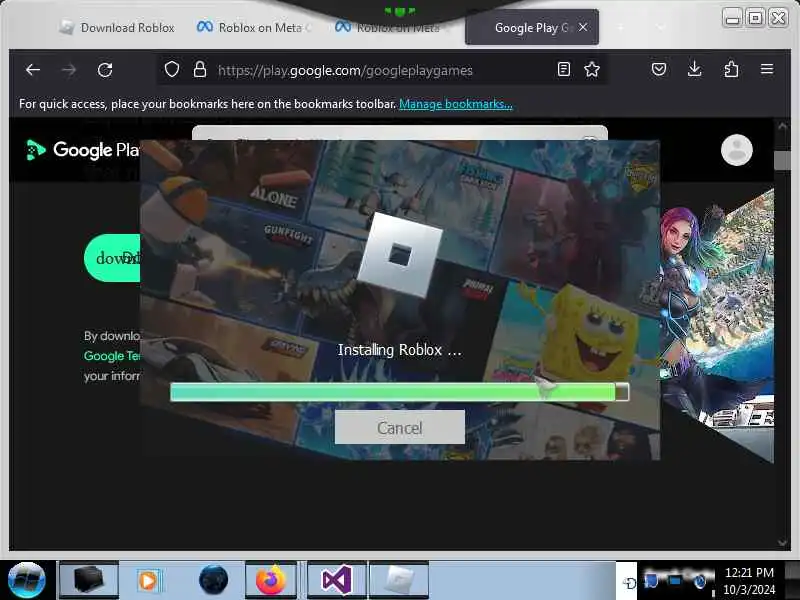The image size is (800, 600).
Task: Open the Google account avatar
Action: (x=736, y=150)
